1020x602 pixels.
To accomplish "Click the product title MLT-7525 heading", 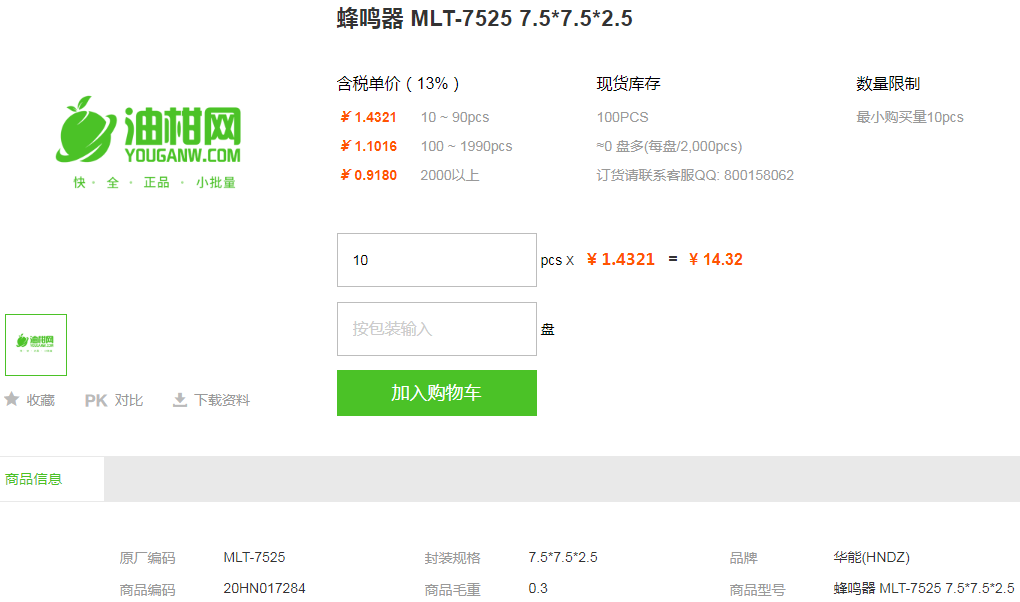I will pos(484,19).
